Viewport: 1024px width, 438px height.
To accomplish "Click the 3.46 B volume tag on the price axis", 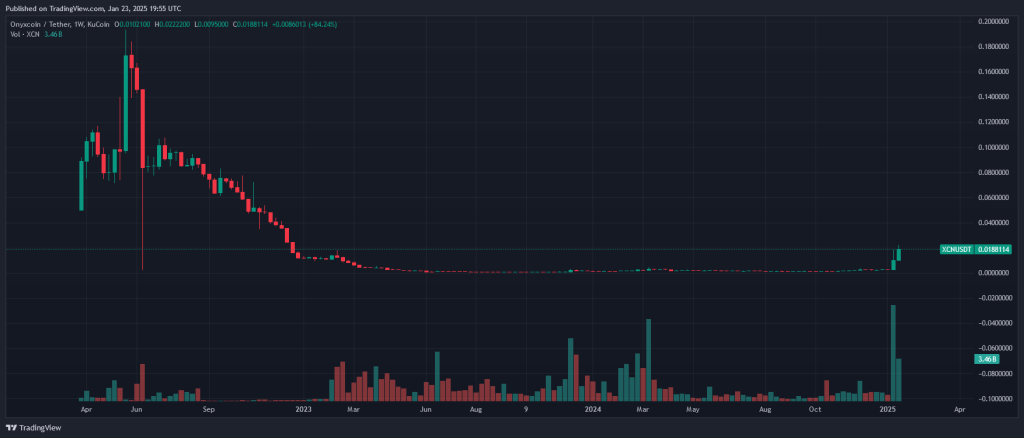I will [986, 359].
